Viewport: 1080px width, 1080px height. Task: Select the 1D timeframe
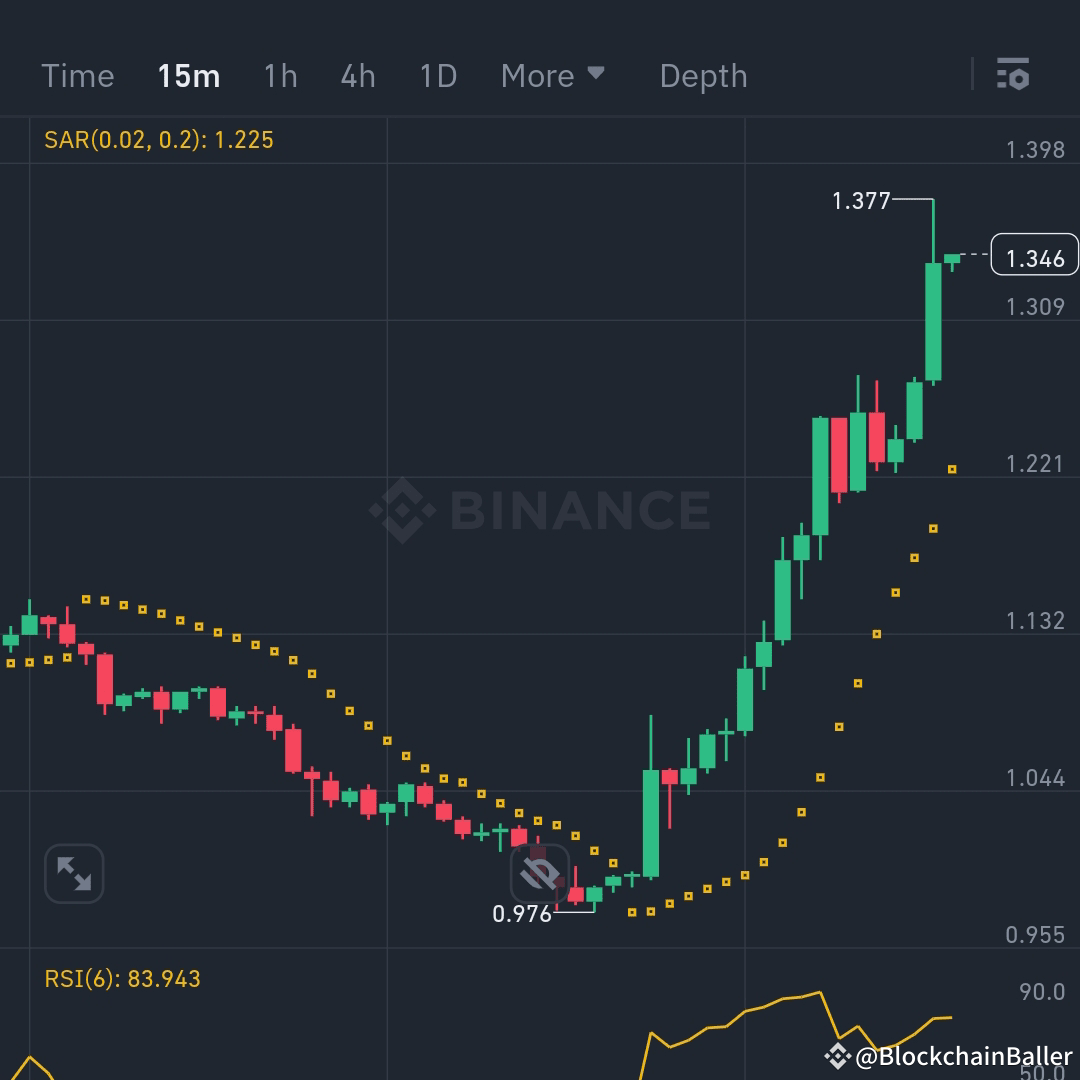click(x=436, y=75)
